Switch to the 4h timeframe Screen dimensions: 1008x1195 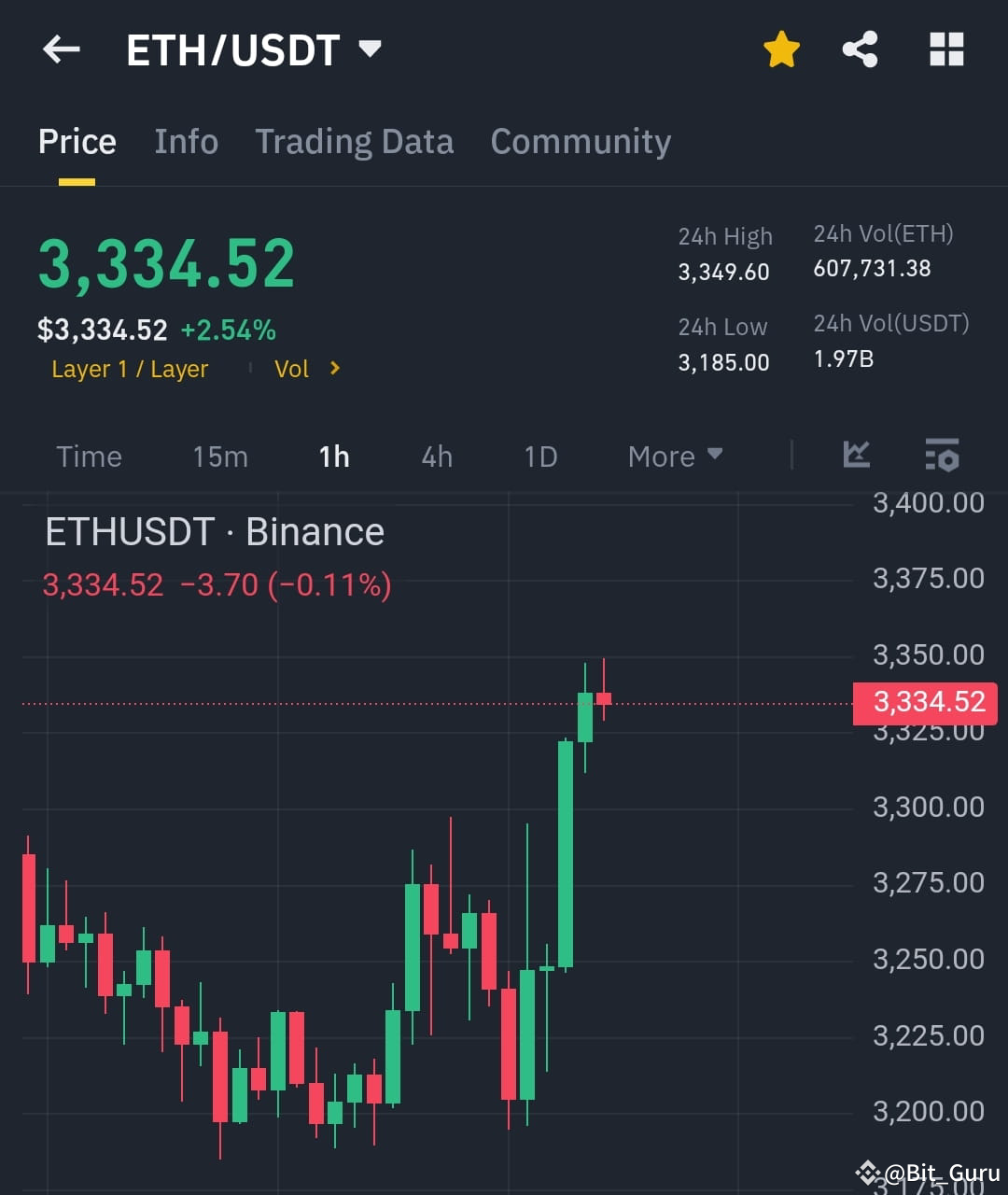pos(435,457)
